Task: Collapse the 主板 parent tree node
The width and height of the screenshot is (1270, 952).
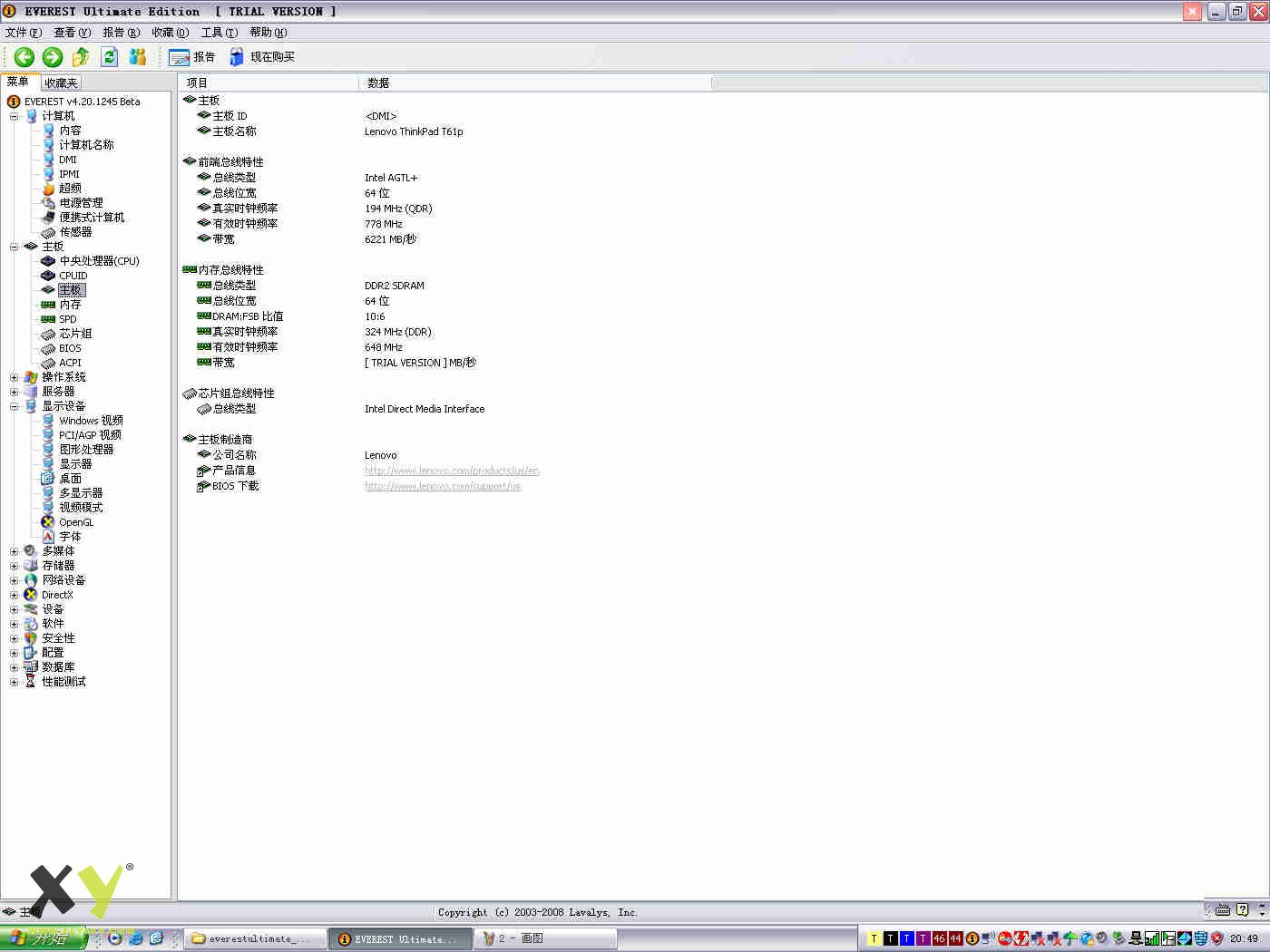Action: [14, 247]
